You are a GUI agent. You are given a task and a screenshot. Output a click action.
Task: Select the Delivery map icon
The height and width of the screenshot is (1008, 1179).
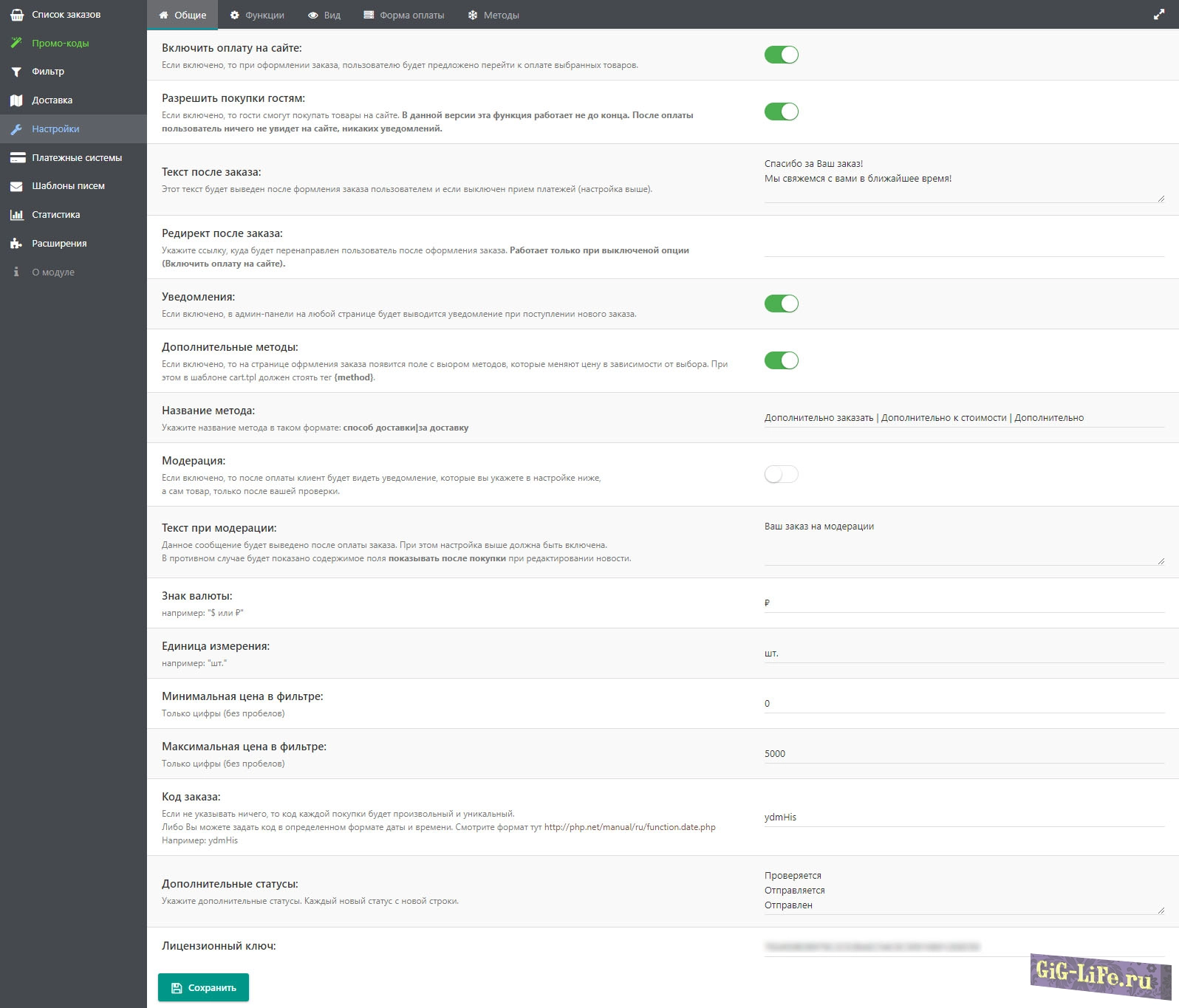16,100
